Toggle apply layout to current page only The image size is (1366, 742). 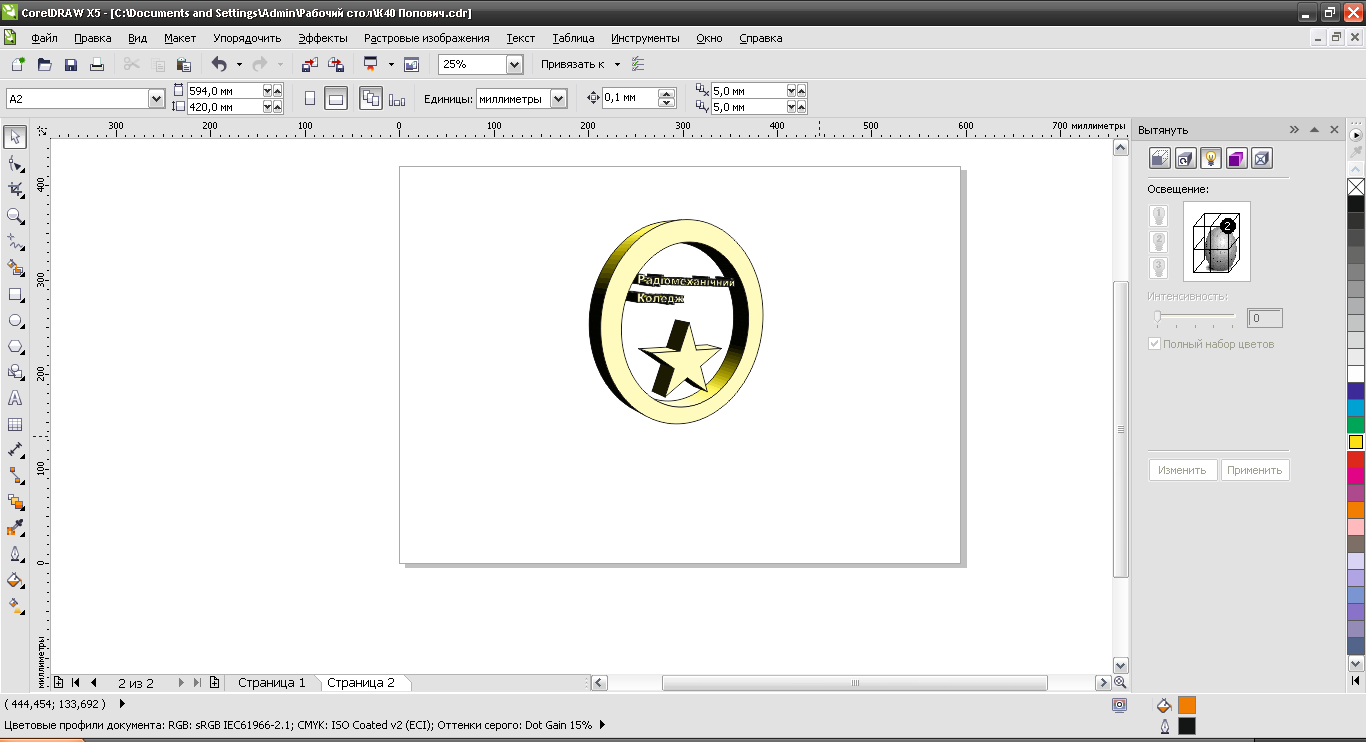point(397,99)
